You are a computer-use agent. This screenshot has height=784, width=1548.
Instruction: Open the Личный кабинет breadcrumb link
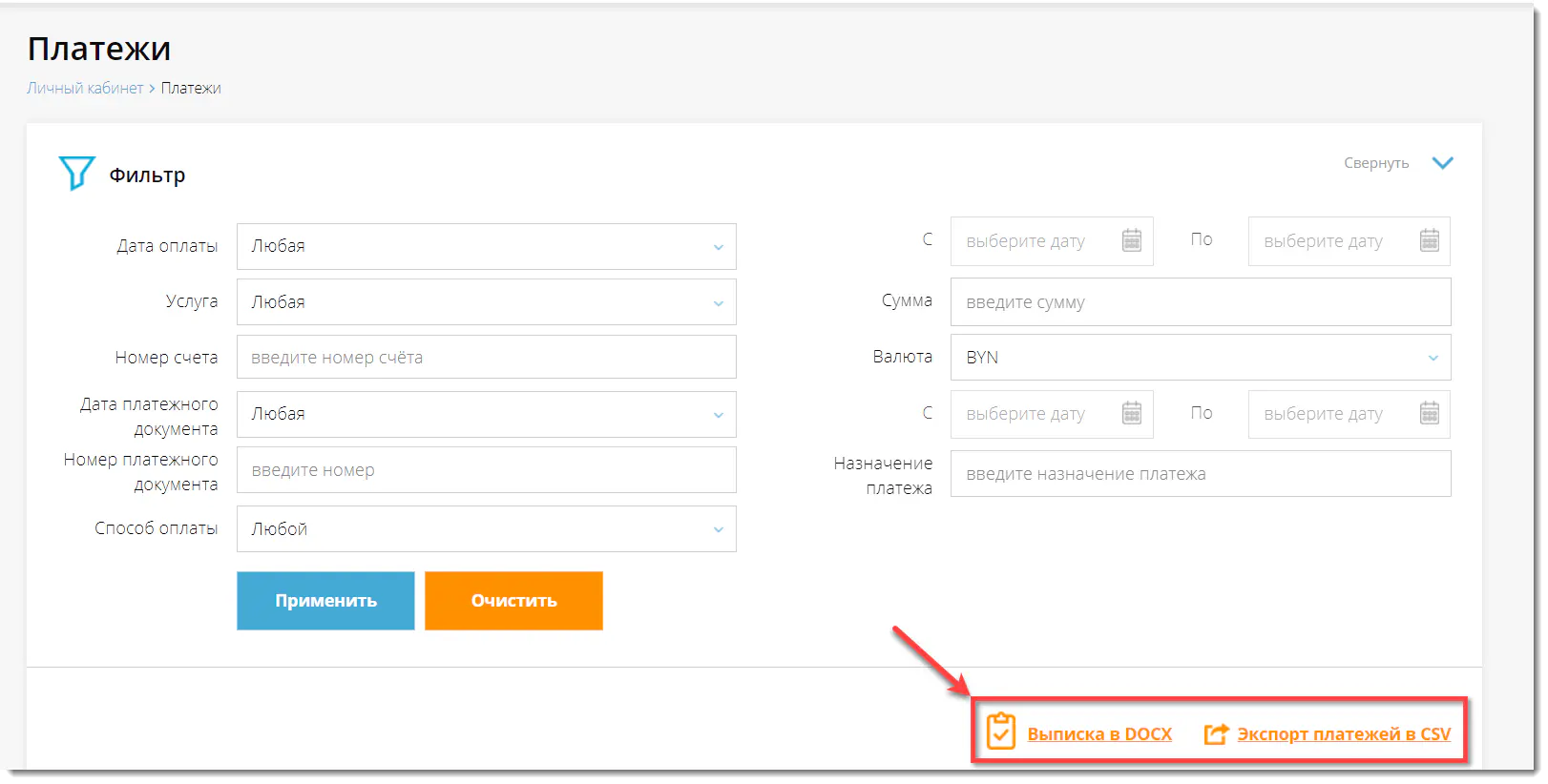tap(85, 88)
